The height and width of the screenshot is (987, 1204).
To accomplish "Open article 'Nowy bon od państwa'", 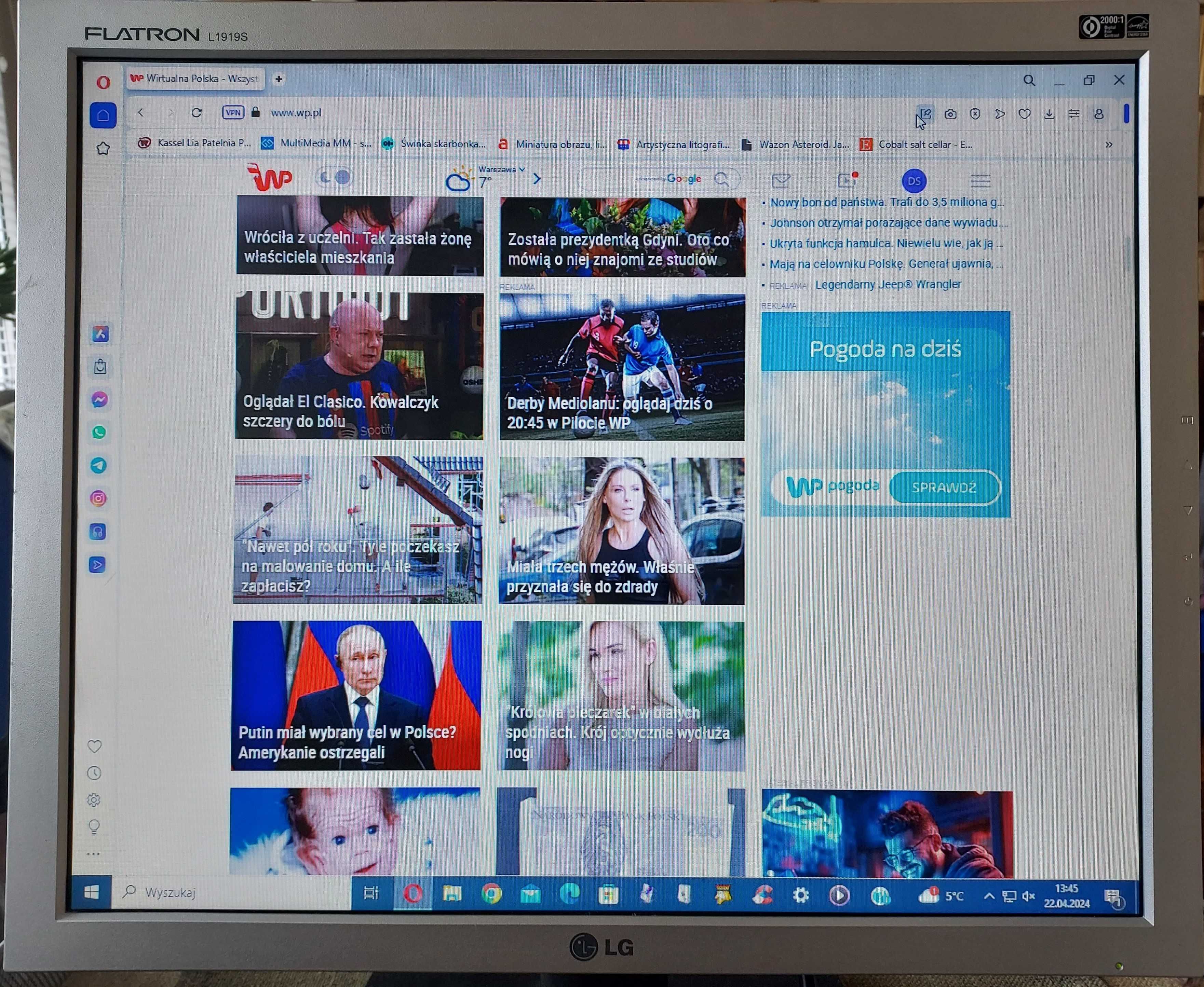I will pos(887,202).
